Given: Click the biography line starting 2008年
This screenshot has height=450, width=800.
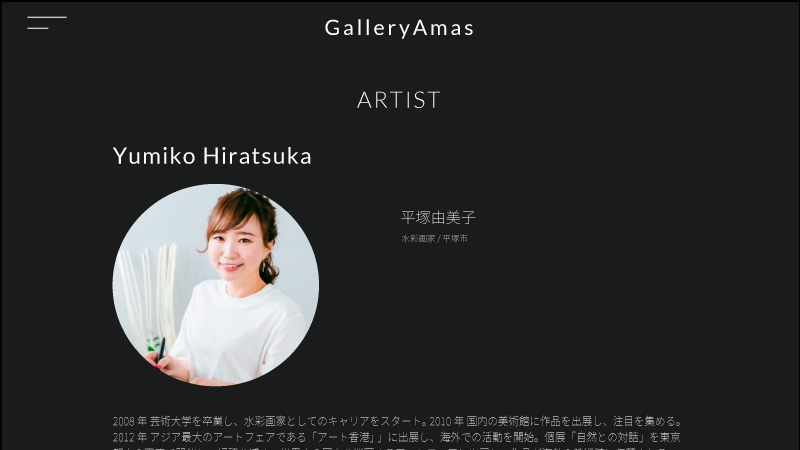Looking at the screenshot, I should click(x=397, y=421).
